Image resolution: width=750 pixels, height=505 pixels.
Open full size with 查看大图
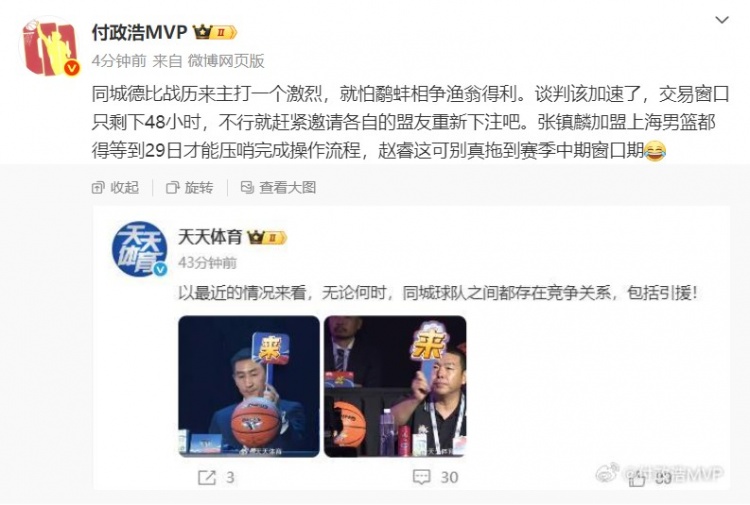click(x=278, y=187)
